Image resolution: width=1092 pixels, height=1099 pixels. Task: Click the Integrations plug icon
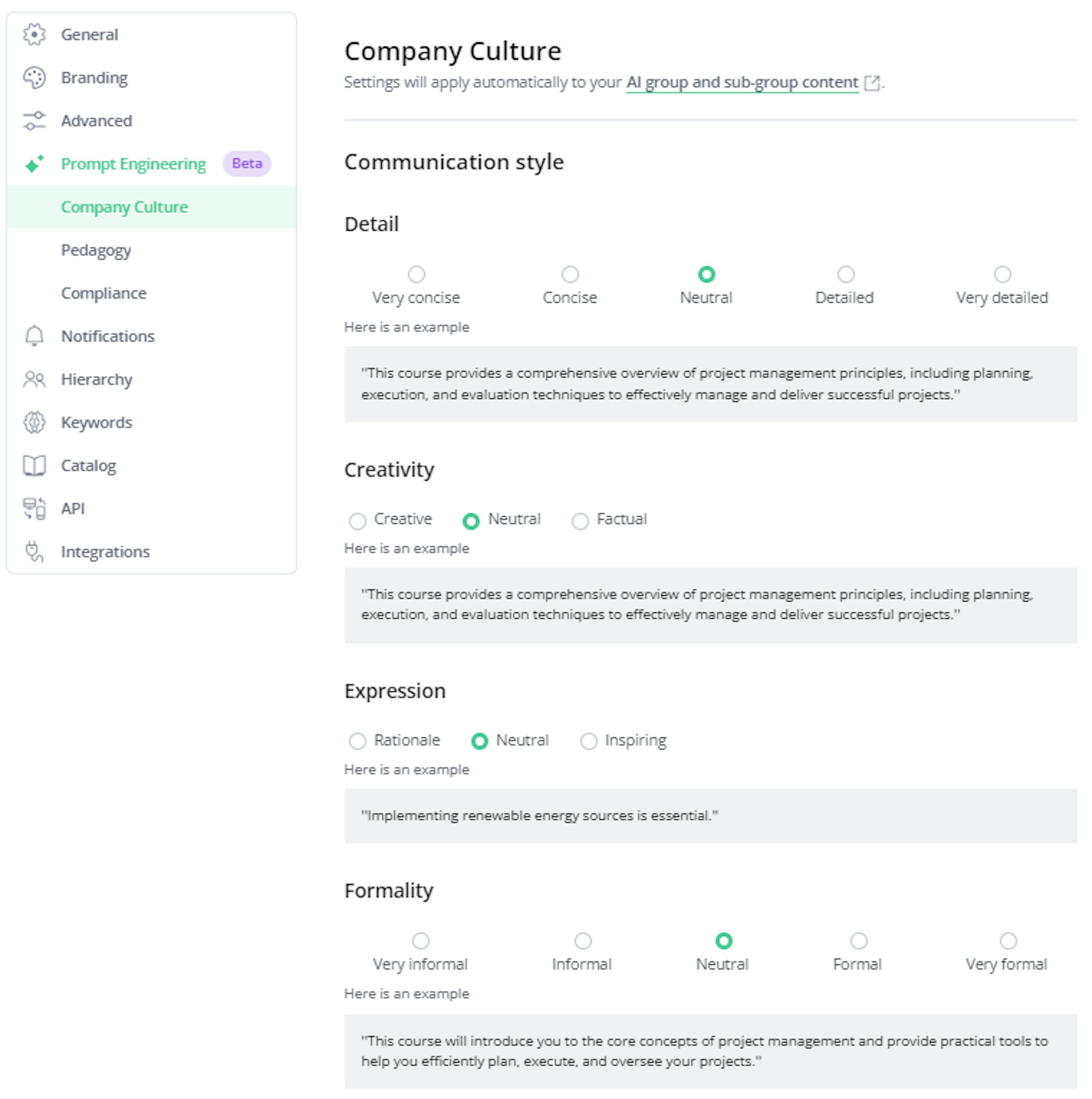click(34, 552)
